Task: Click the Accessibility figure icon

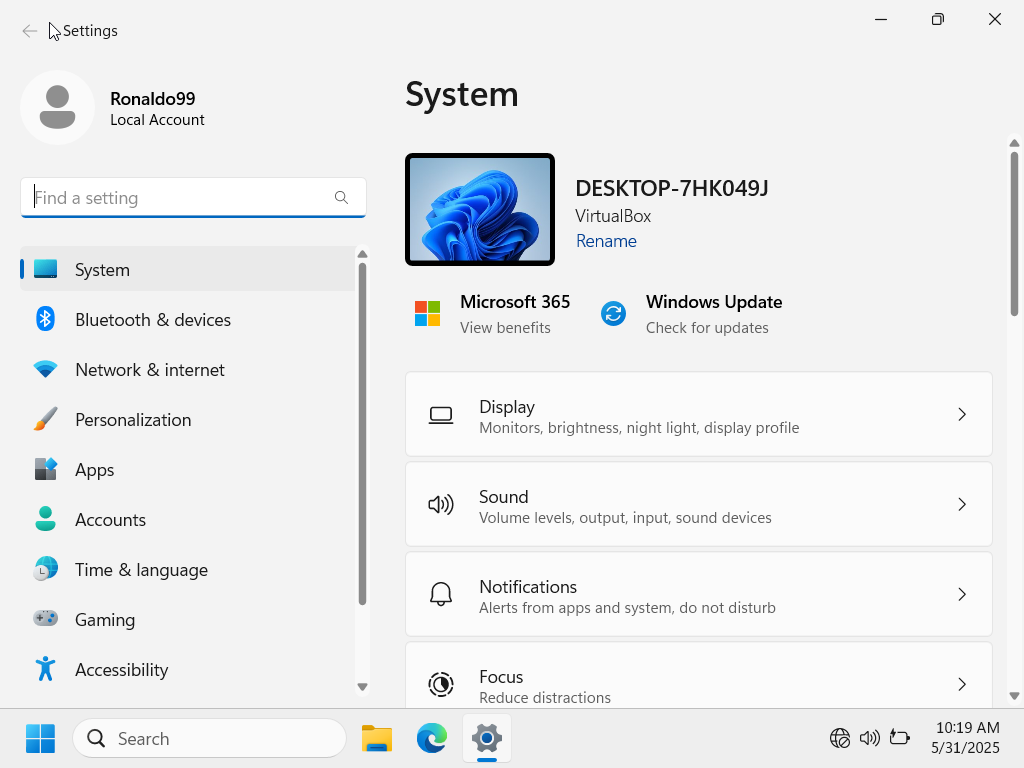Action: (x=45, y=669)
